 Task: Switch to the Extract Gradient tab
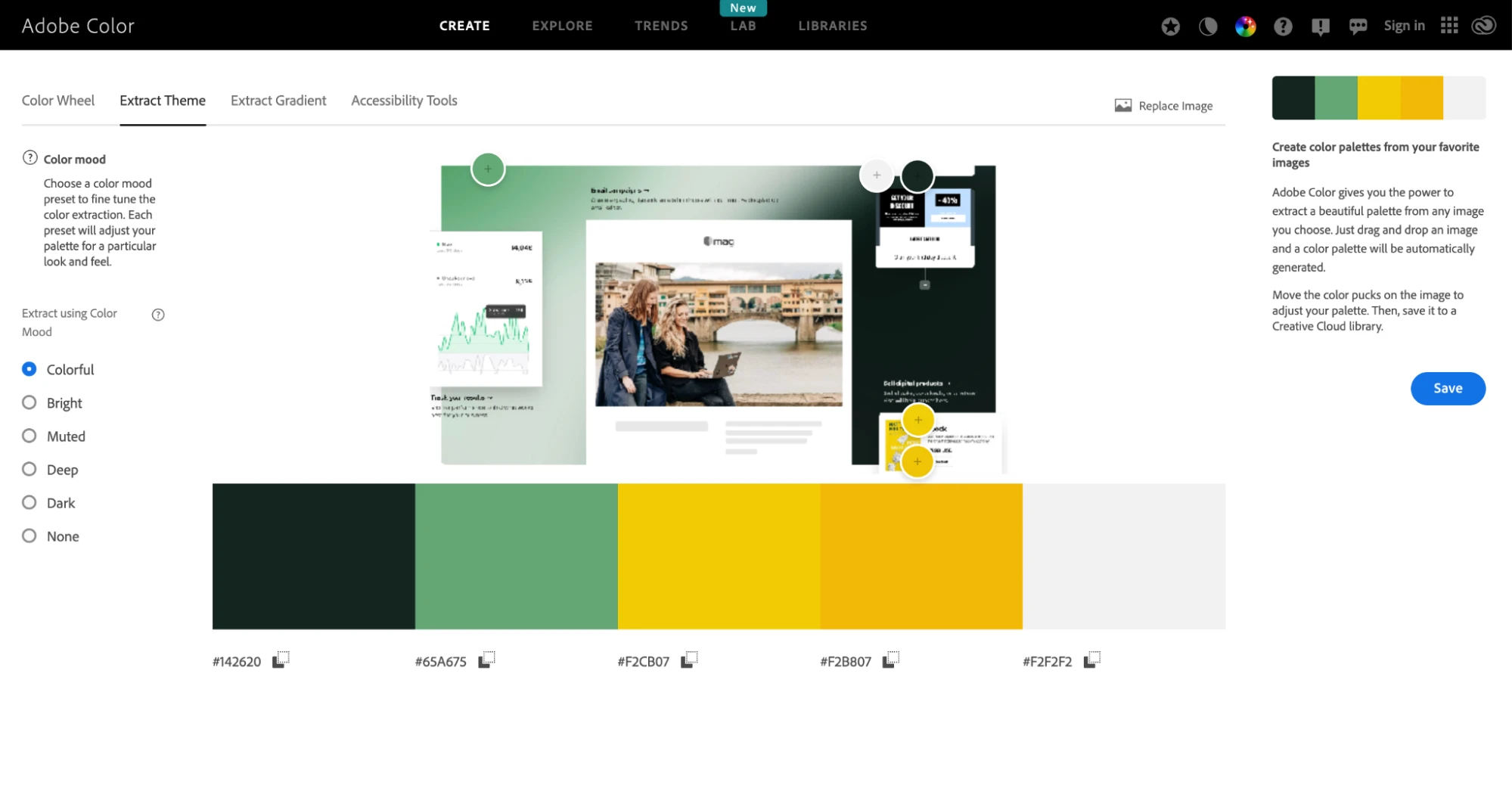click(x=278, y=101)
